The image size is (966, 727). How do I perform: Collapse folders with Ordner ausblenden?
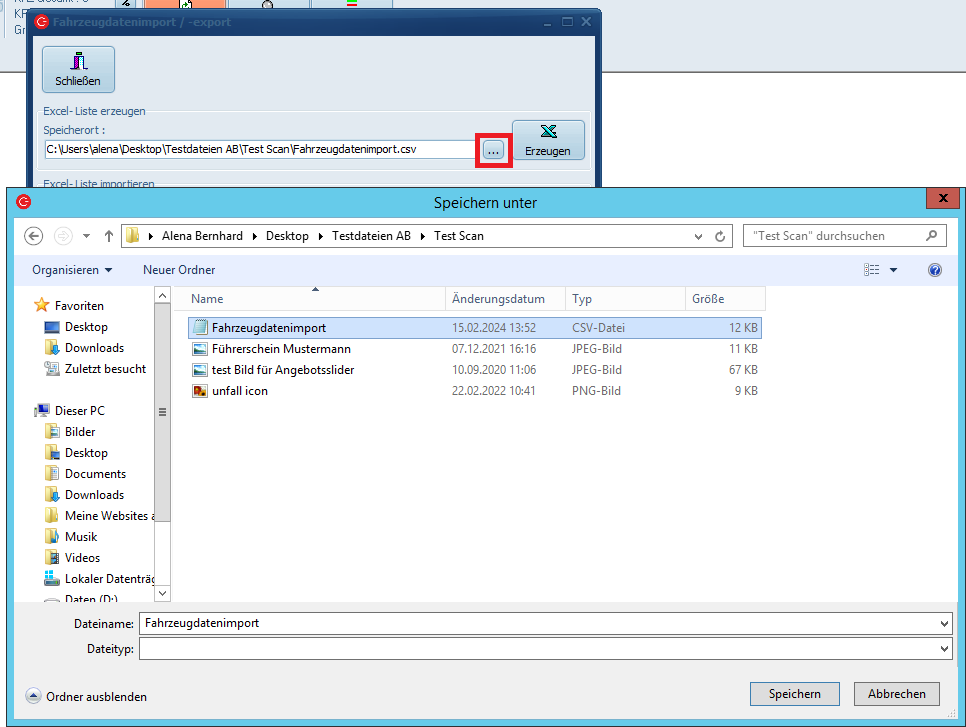tap(87, 697)
